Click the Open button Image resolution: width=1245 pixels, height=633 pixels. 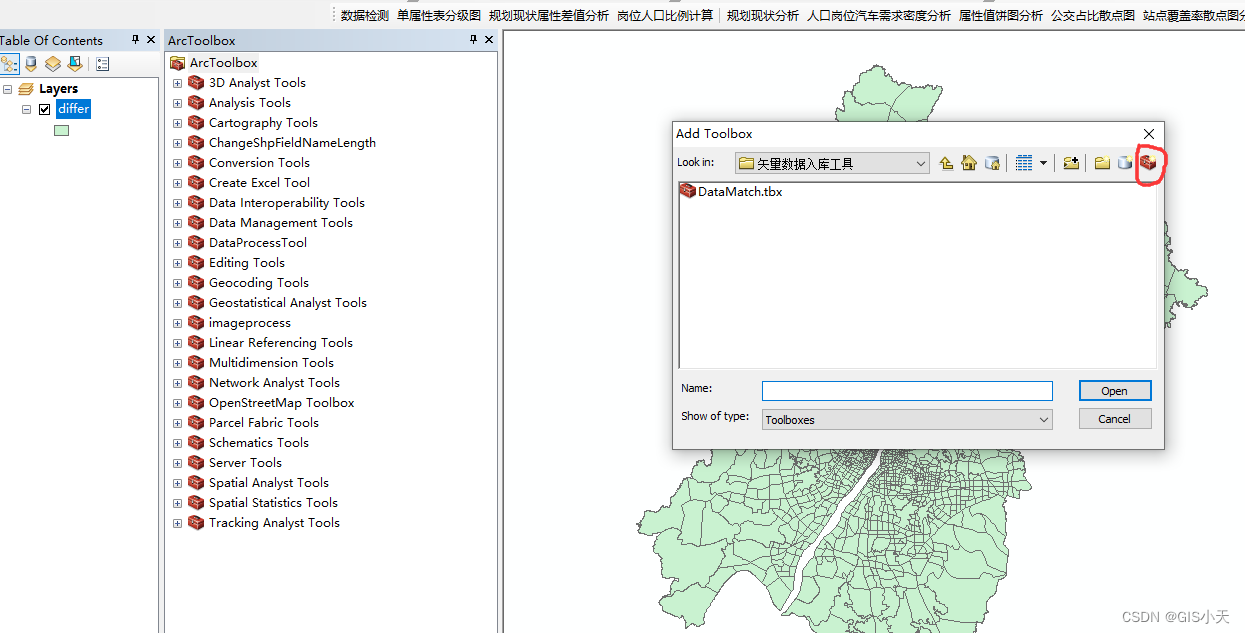tap(1114, 390)
